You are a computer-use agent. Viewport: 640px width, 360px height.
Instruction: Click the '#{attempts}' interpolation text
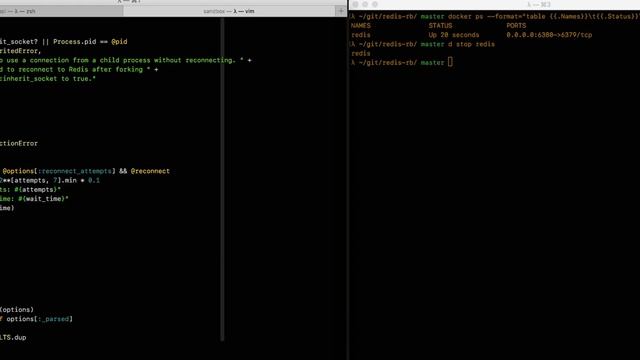pos(38,189)
